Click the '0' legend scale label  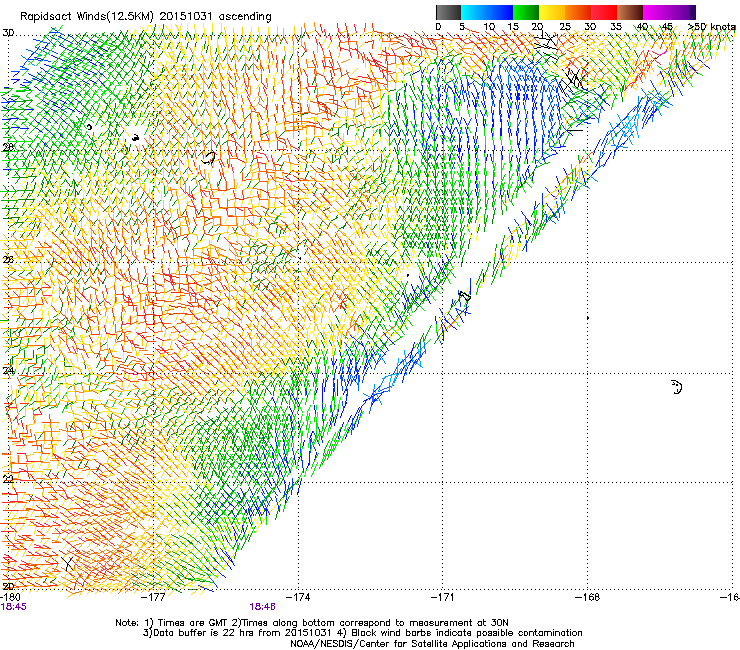coord(438,27)
